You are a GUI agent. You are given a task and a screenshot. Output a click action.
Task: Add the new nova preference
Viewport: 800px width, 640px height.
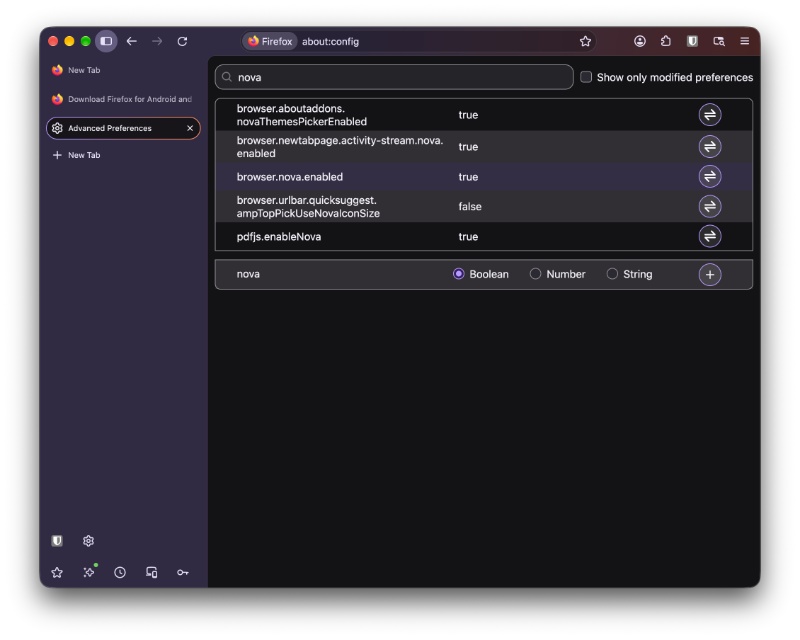click(710, 275)
